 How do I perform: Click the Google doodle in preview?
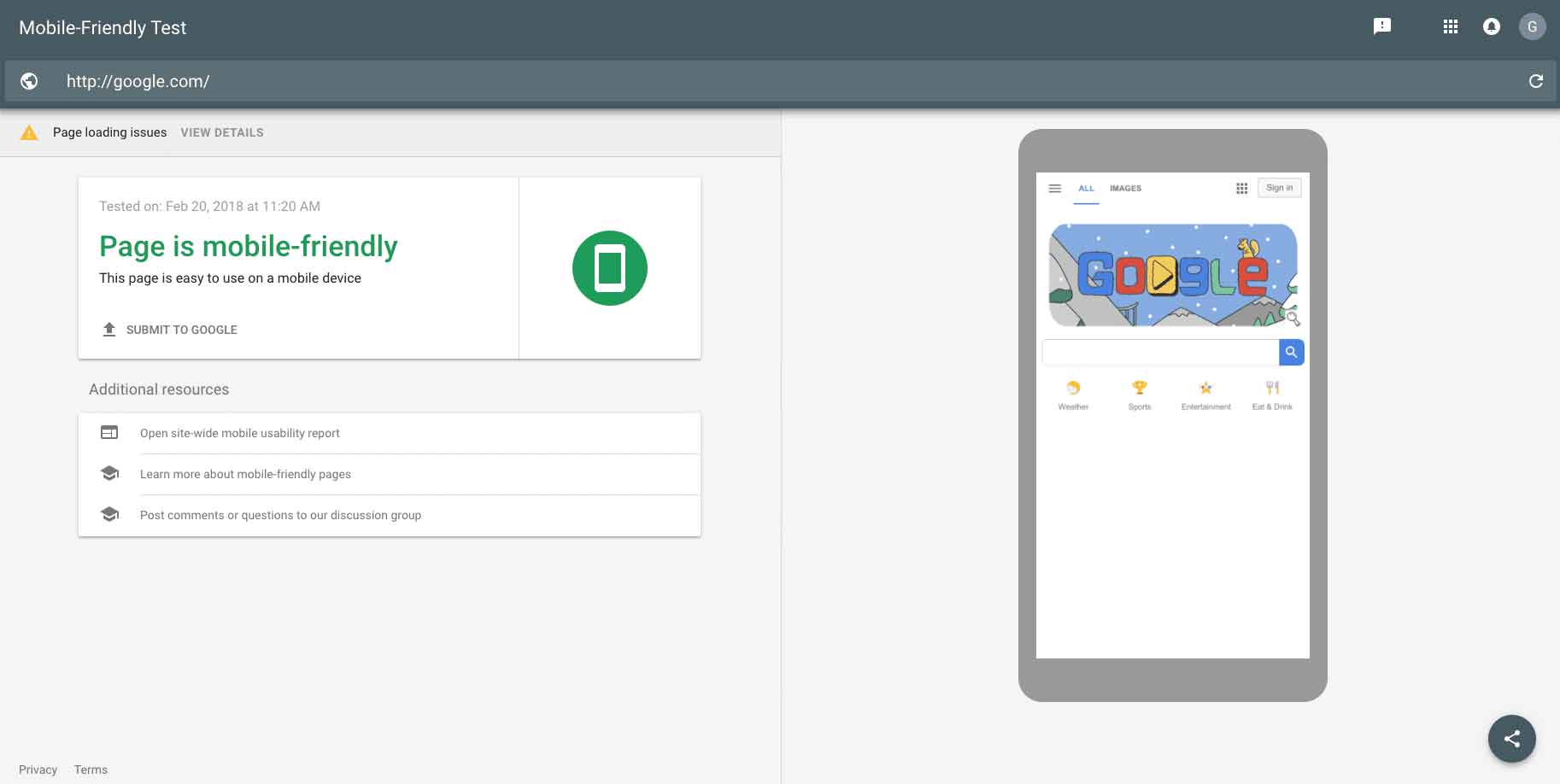pos(1172,275)
